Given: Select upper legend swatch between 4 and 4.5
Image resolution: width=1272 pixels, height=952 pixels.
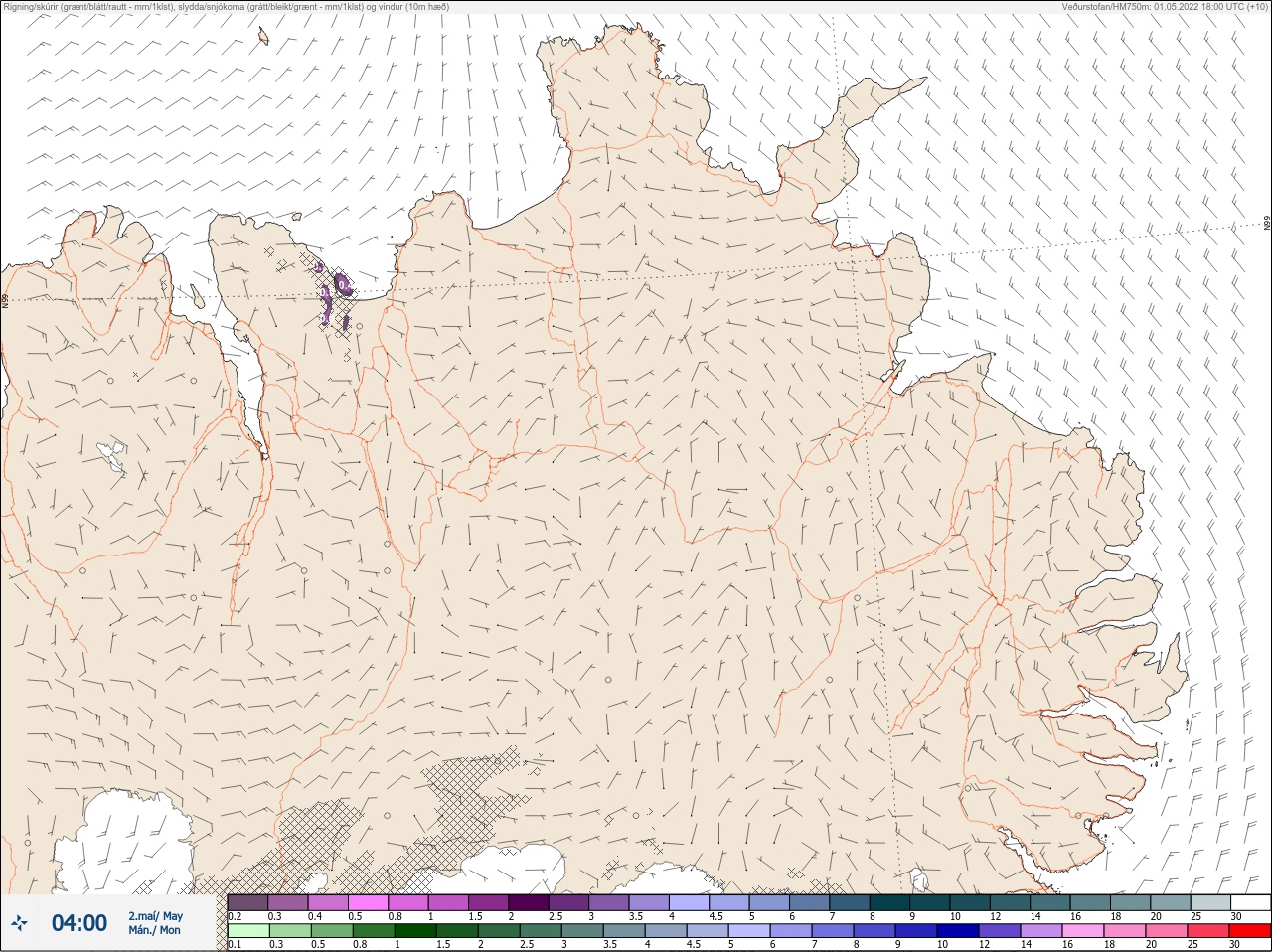Looking at the screenshot, I should [689, 902].
